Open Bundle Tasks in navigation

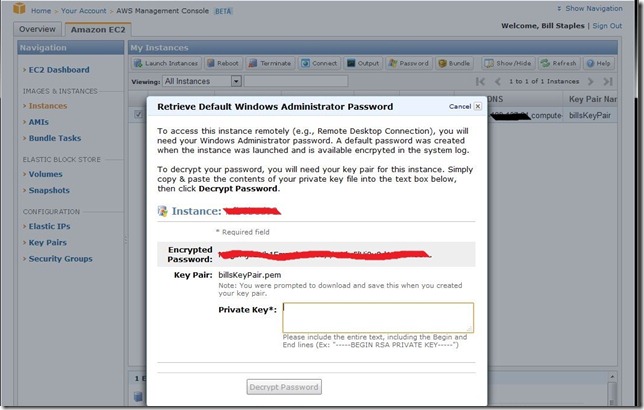click(55, 138)
